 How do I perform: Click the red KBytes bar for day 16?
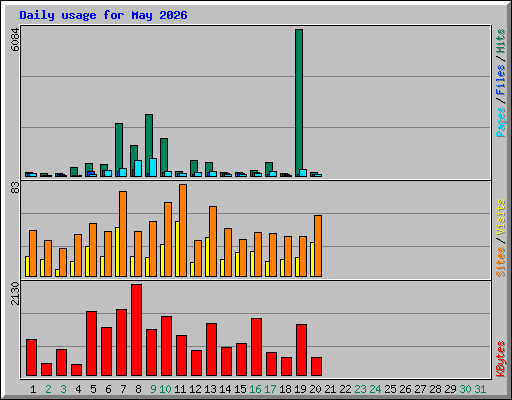[257, 347]
